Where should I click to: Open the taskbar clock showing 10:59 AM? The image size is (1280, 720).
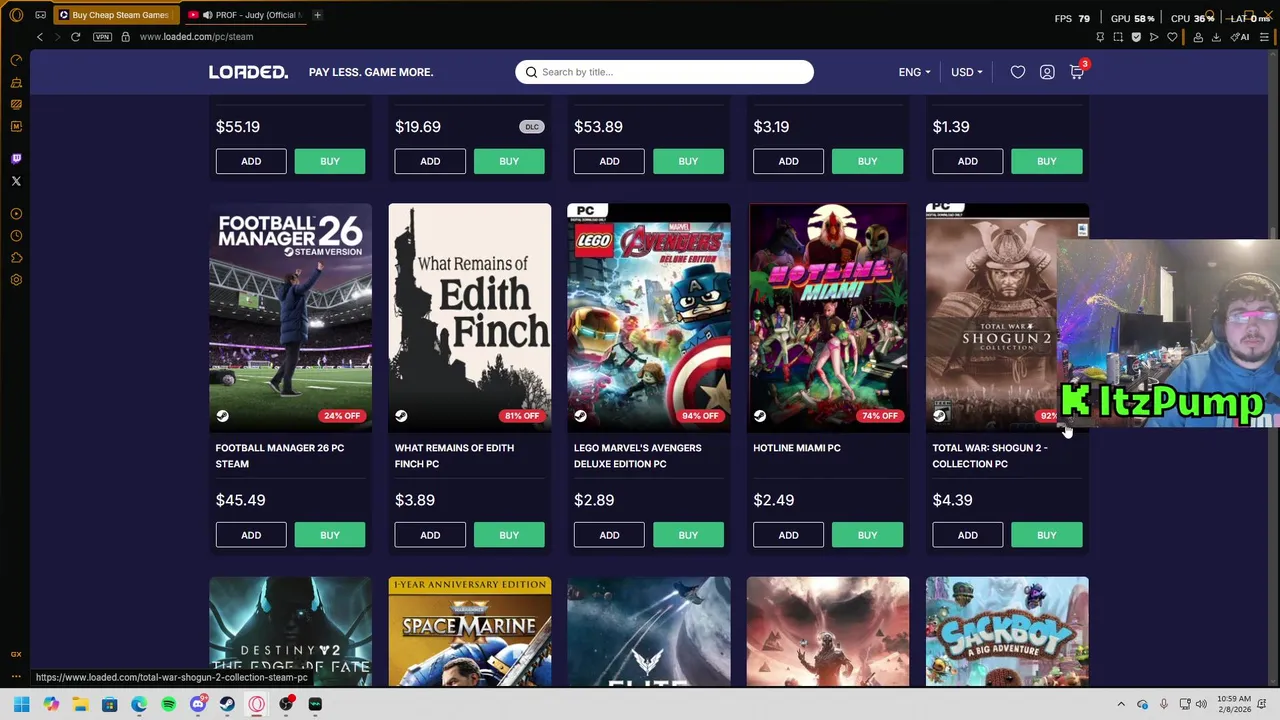click(1234, 704)
